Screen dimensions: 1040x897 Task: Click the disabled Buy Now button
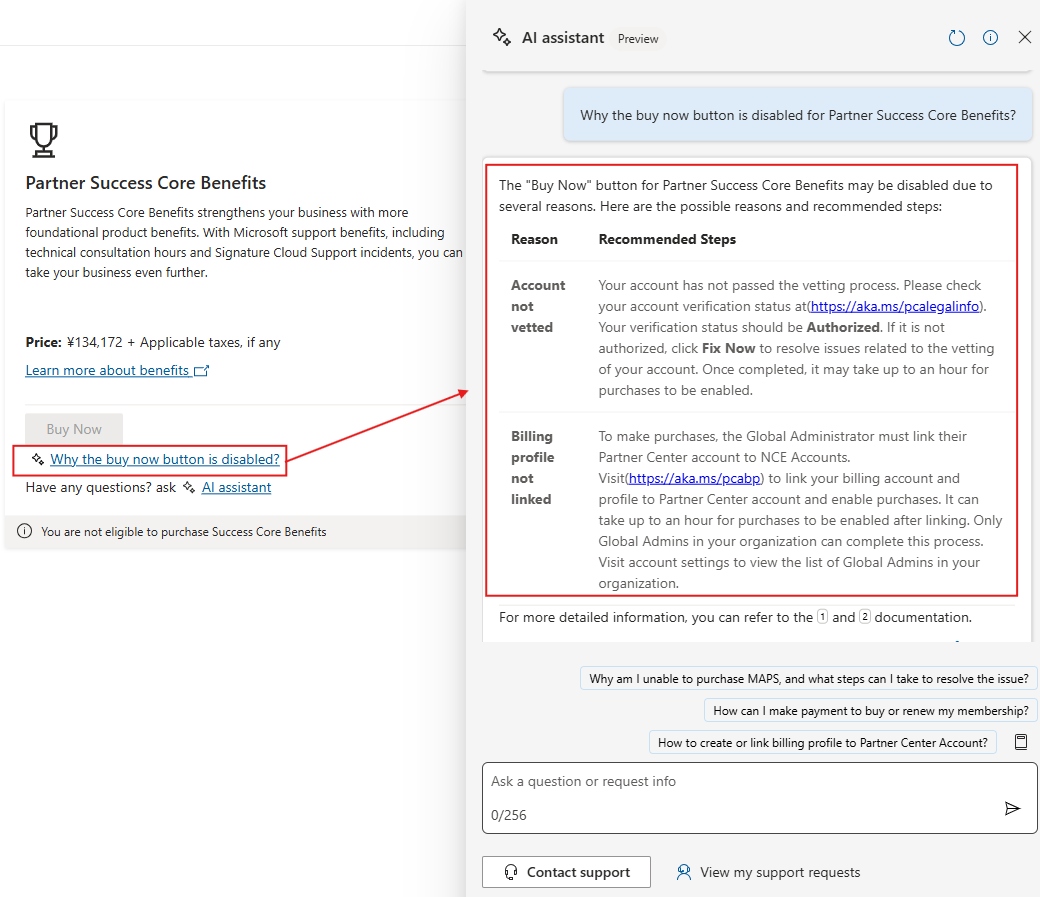tap(74, 429)
